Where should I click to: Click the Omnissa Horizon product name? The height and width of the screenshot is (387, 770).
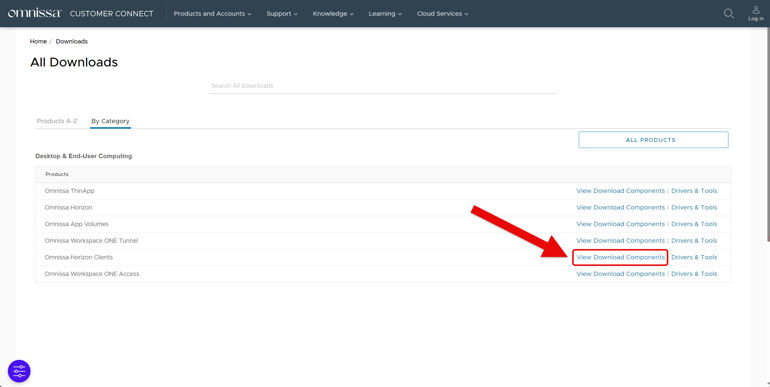68,207
